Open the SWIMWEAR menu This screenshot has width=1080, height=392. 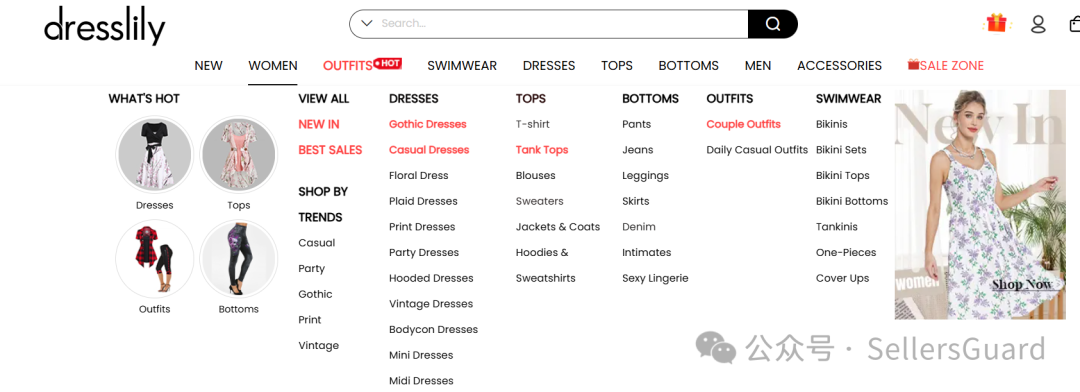point(461,65)
